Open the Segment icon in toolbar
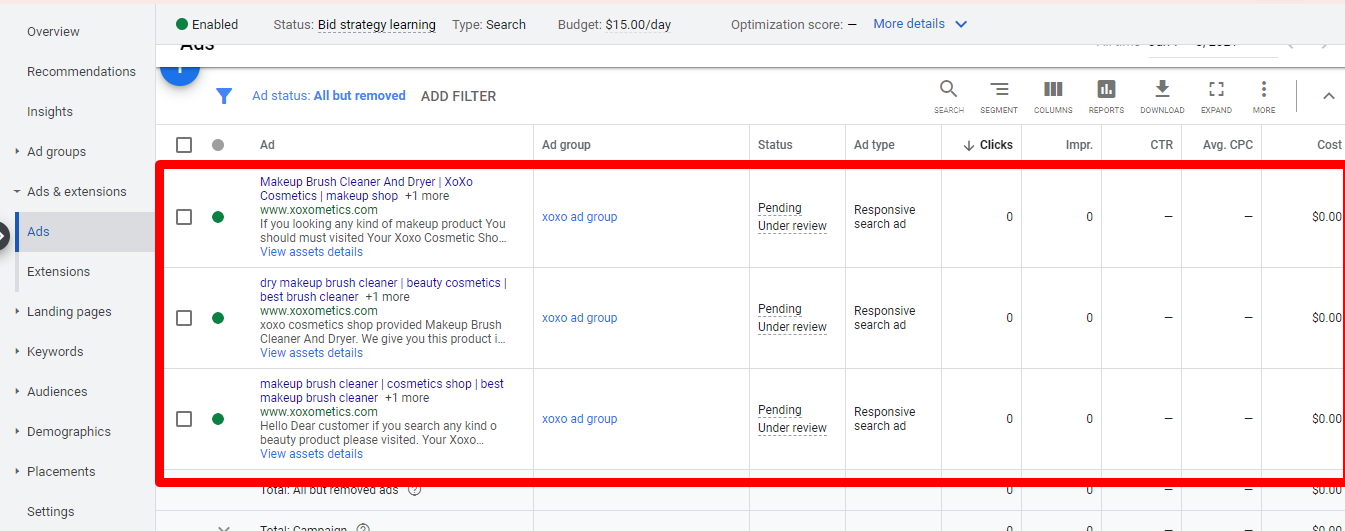 click(998, 91)
